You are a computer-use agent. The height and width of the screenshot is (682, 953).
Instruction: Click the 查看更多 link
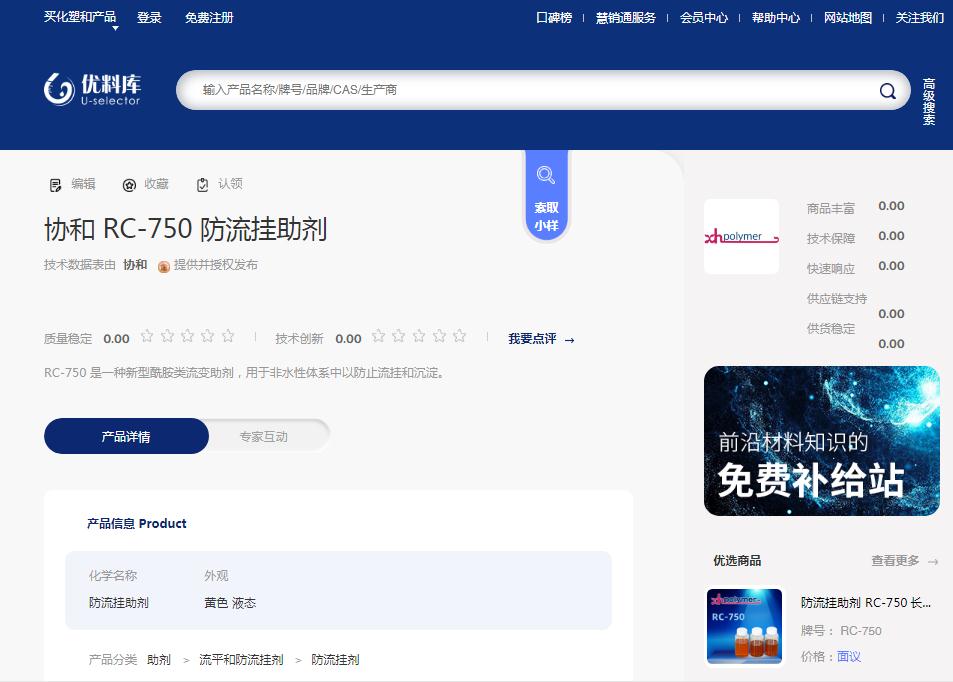coord(895,560)
